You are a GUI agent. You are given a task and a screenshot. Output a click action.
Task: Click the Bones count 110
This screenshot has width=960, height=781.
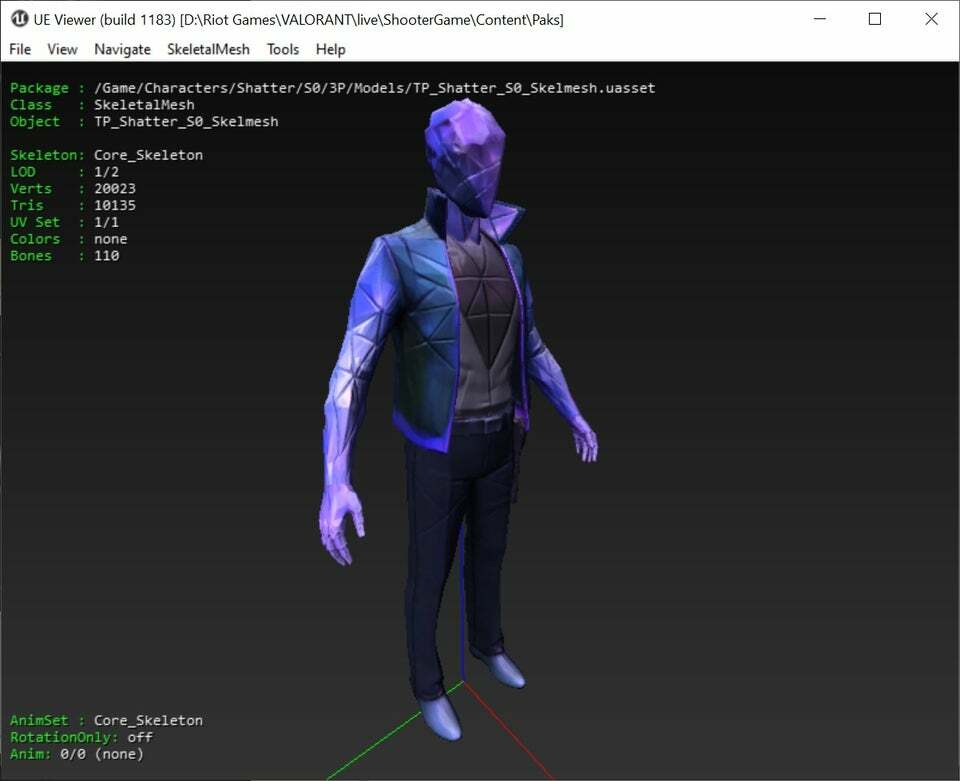pos(107,256)
